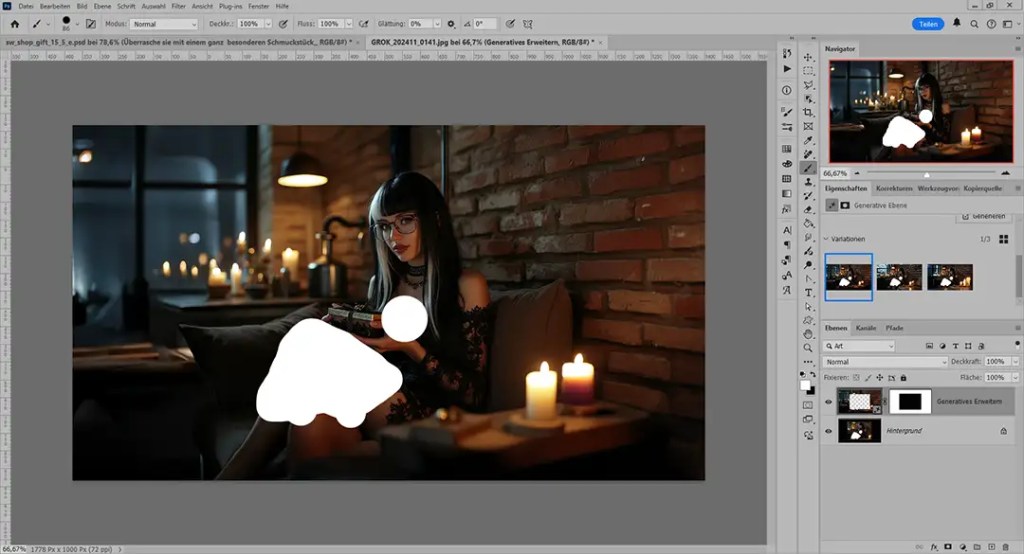The height and width of the screenshot is (554, 1024).
Task: Expand the layer blend mode Normal dropdown
Action: [885, 361]
